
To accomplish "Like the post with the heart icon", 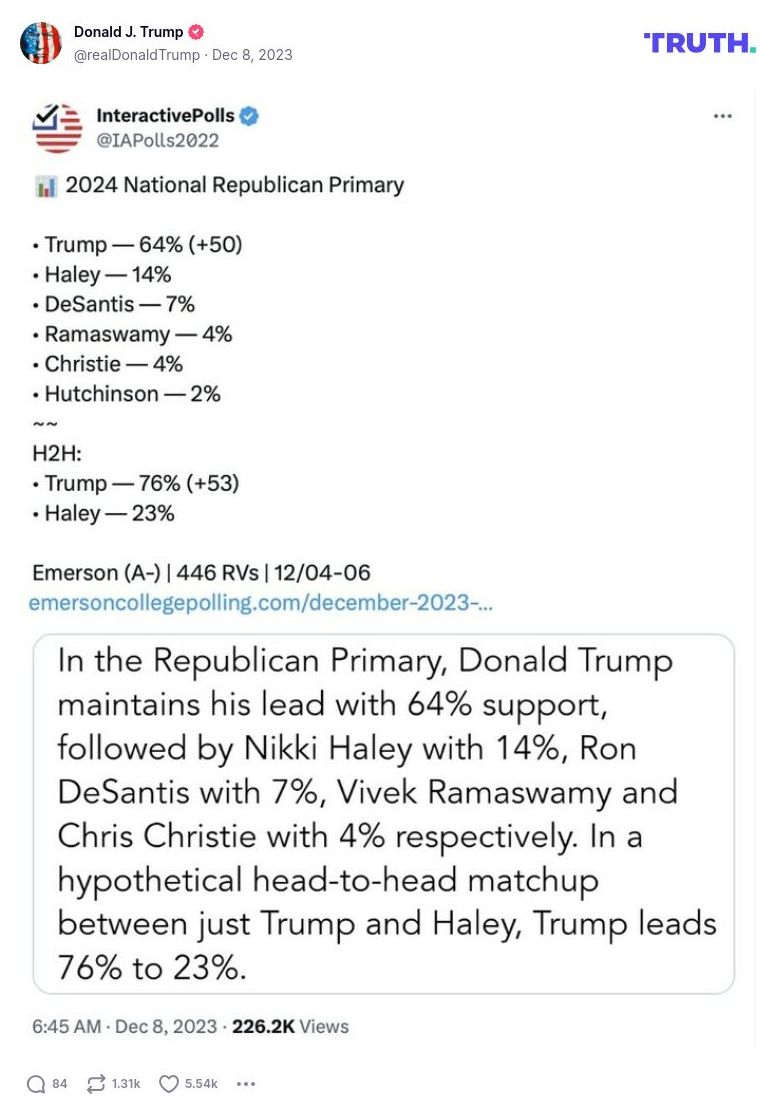I will point(169,1084).
